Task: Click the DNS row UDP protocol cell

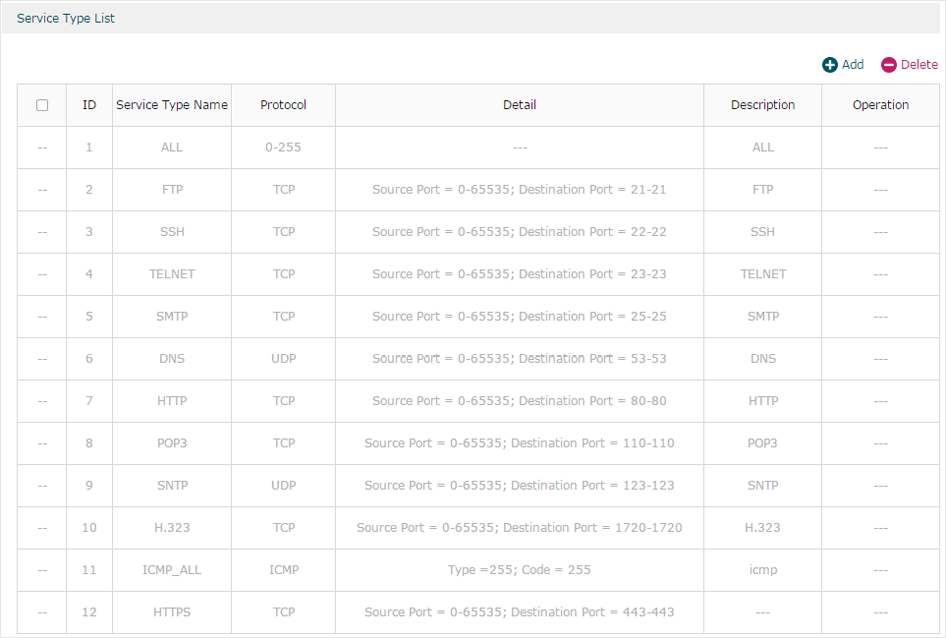Action: (x=283, y=359)
